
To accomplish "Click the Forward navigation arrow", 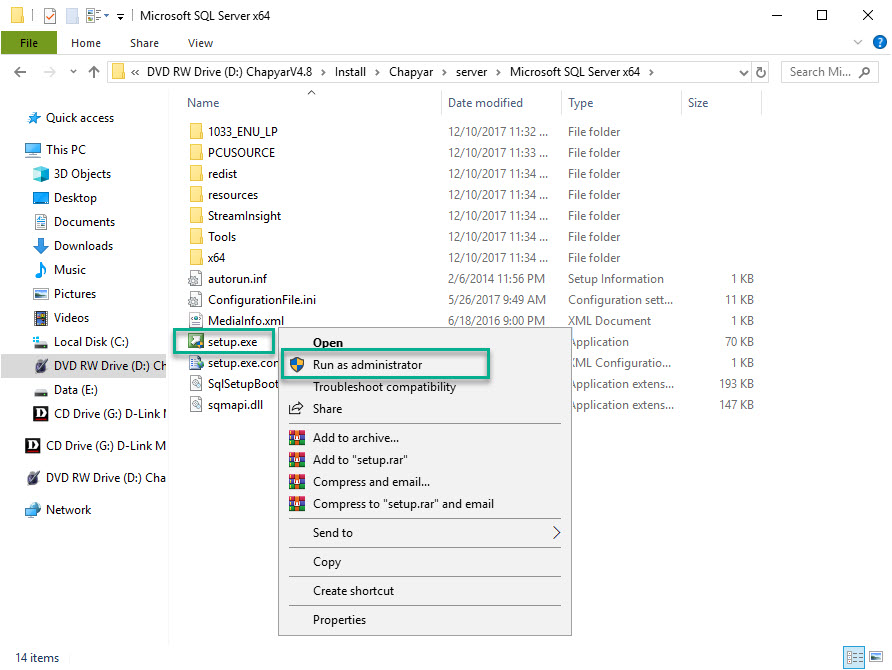I will pyautogui.click(x=50, y=72).
